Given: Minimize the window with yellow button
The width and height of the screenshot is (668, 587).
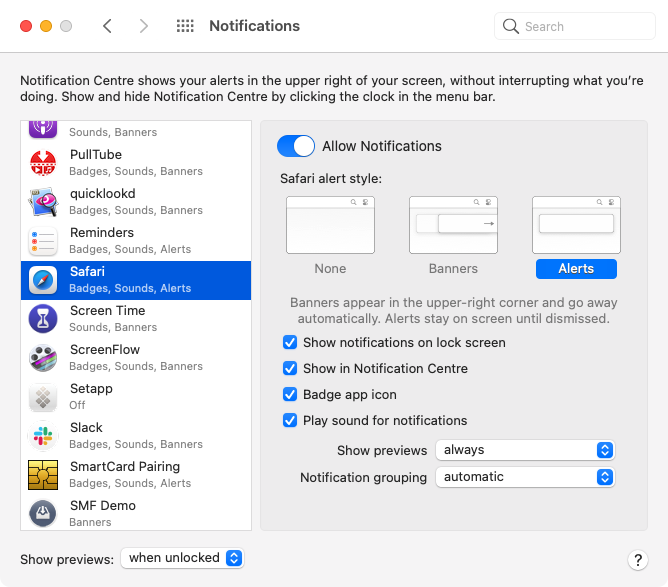Looking at the screenshot, I should point(46,26).
